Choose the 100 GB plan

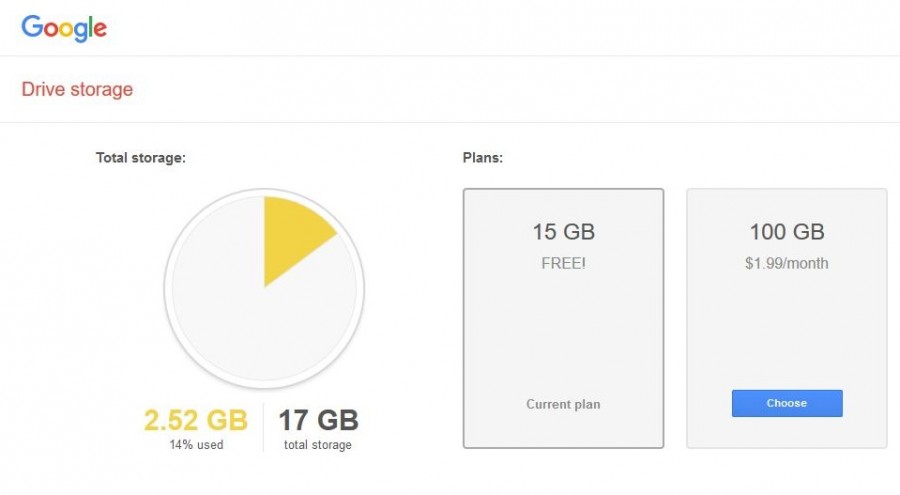(787, 403)
